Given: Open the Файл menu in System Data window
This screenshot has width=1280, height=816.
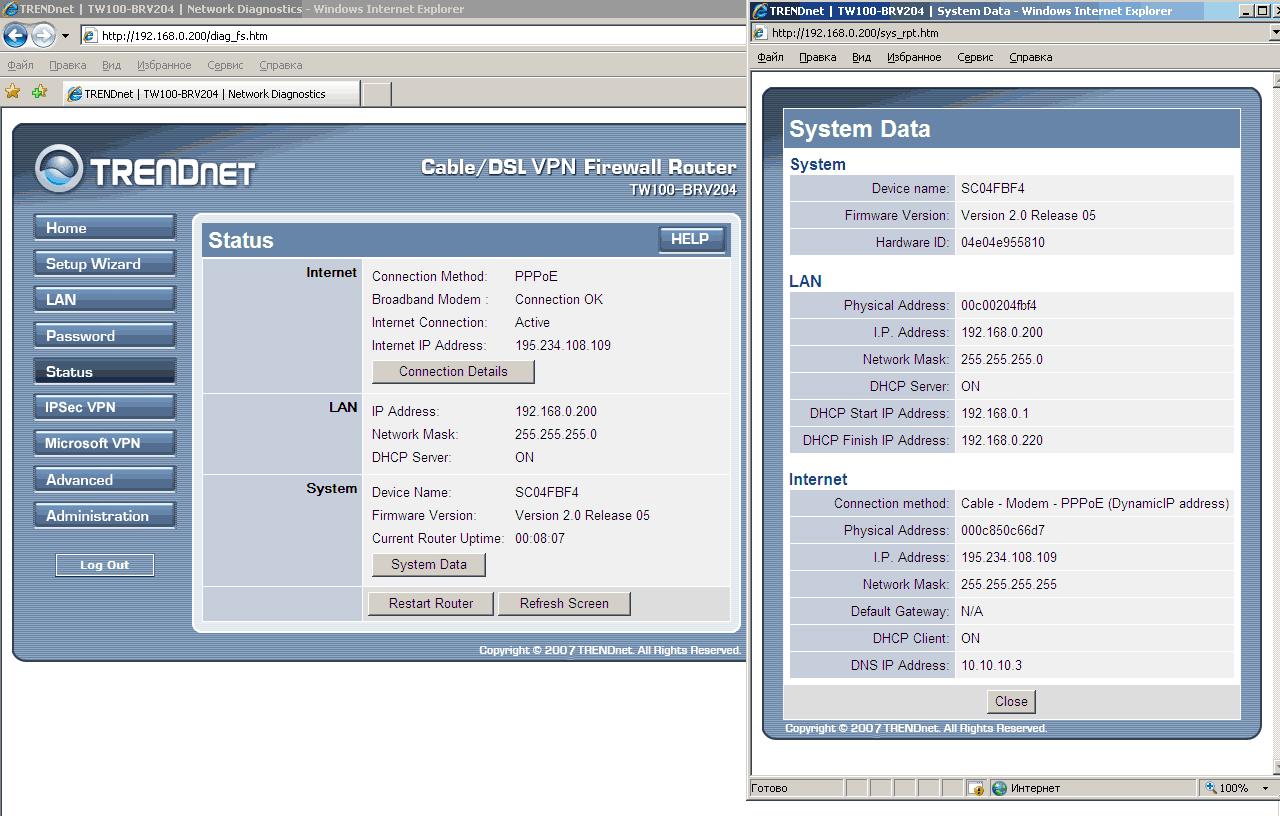Looking at the screenshot, I should [x=771, y=57].
